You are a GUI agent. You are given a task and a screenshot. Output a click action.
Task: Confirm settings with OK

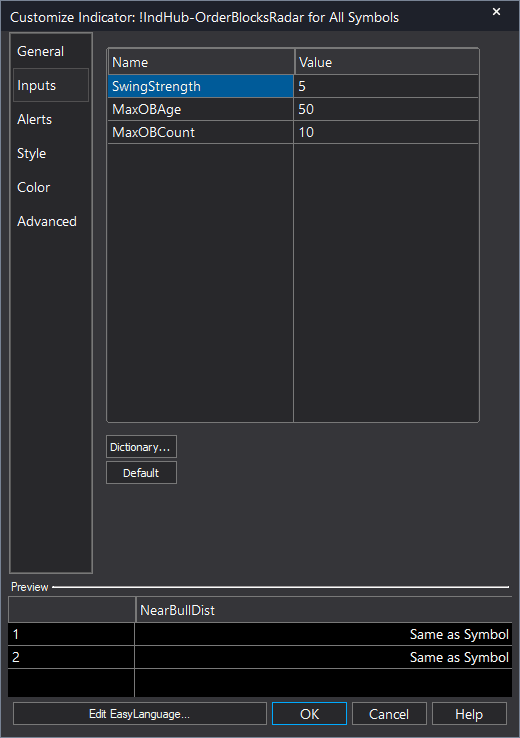pyautogui.click(x=309, y=714)
